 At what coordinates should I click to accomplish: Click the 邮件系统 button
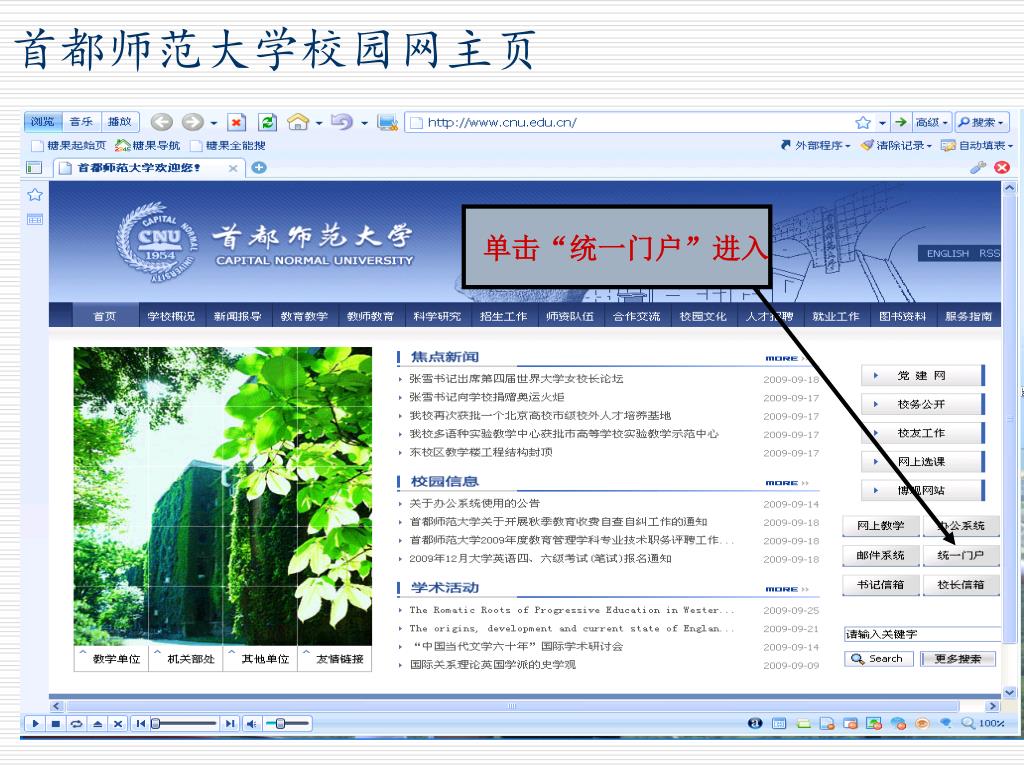(881, 556)
